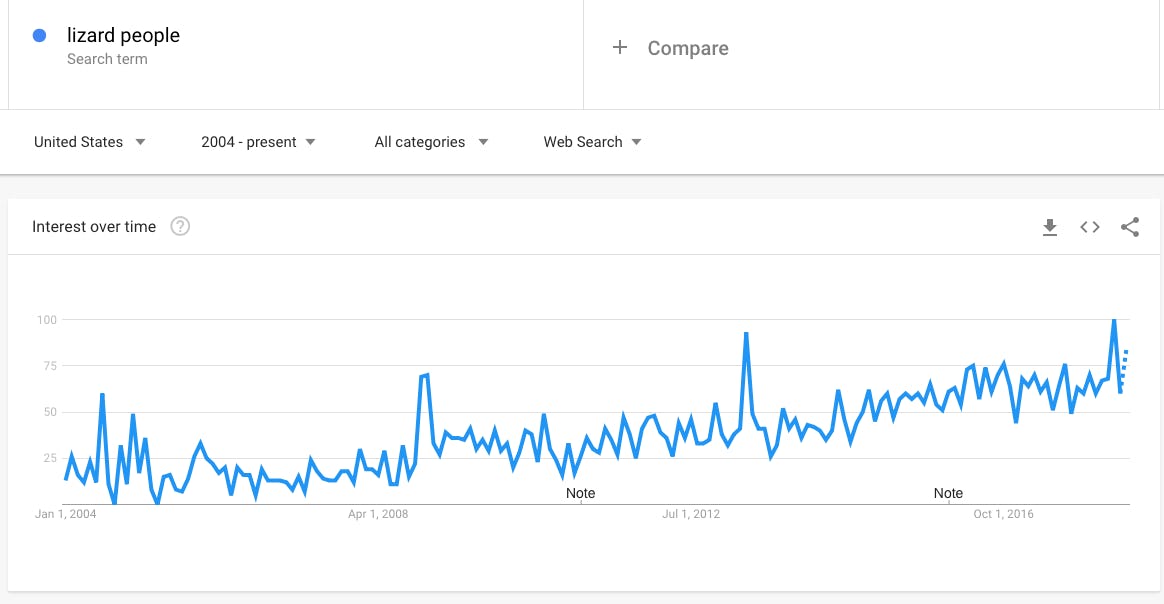This screenshot has width=1164, height=604.
Task: Share the Interest over time chart
Action: pyautogui.click(x=1130, y=227)
